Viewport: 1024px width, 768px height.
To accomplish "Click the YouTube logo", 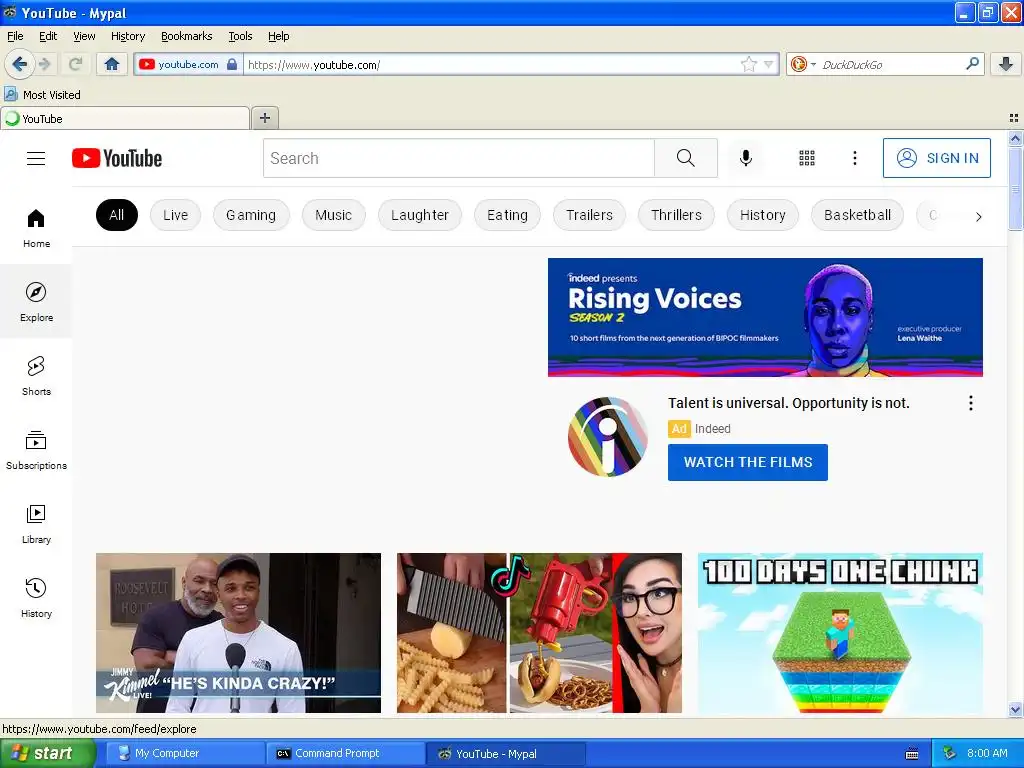I will pyautogui.click(x=117, y=158).
